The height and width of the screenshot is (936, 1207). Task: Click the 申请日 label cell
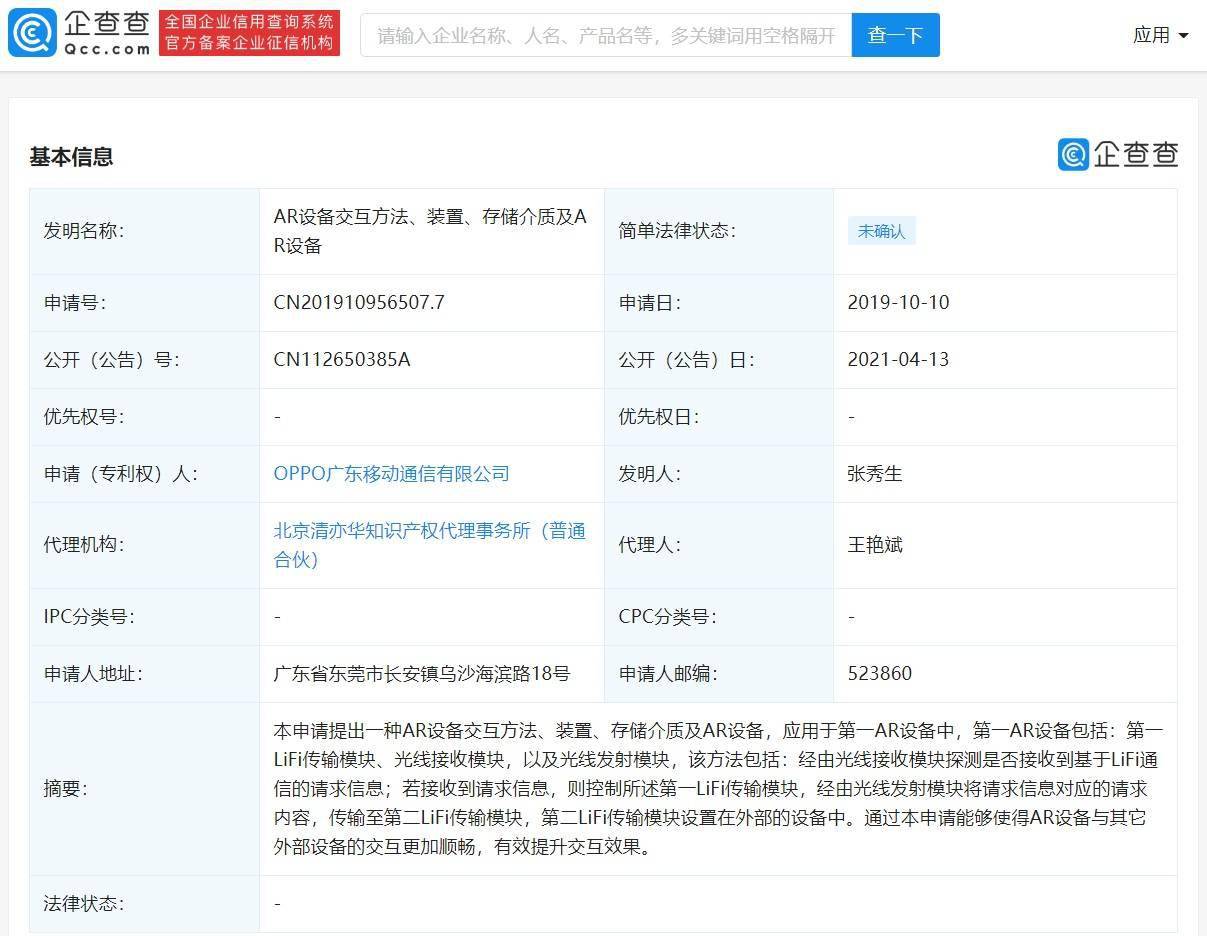719,303
